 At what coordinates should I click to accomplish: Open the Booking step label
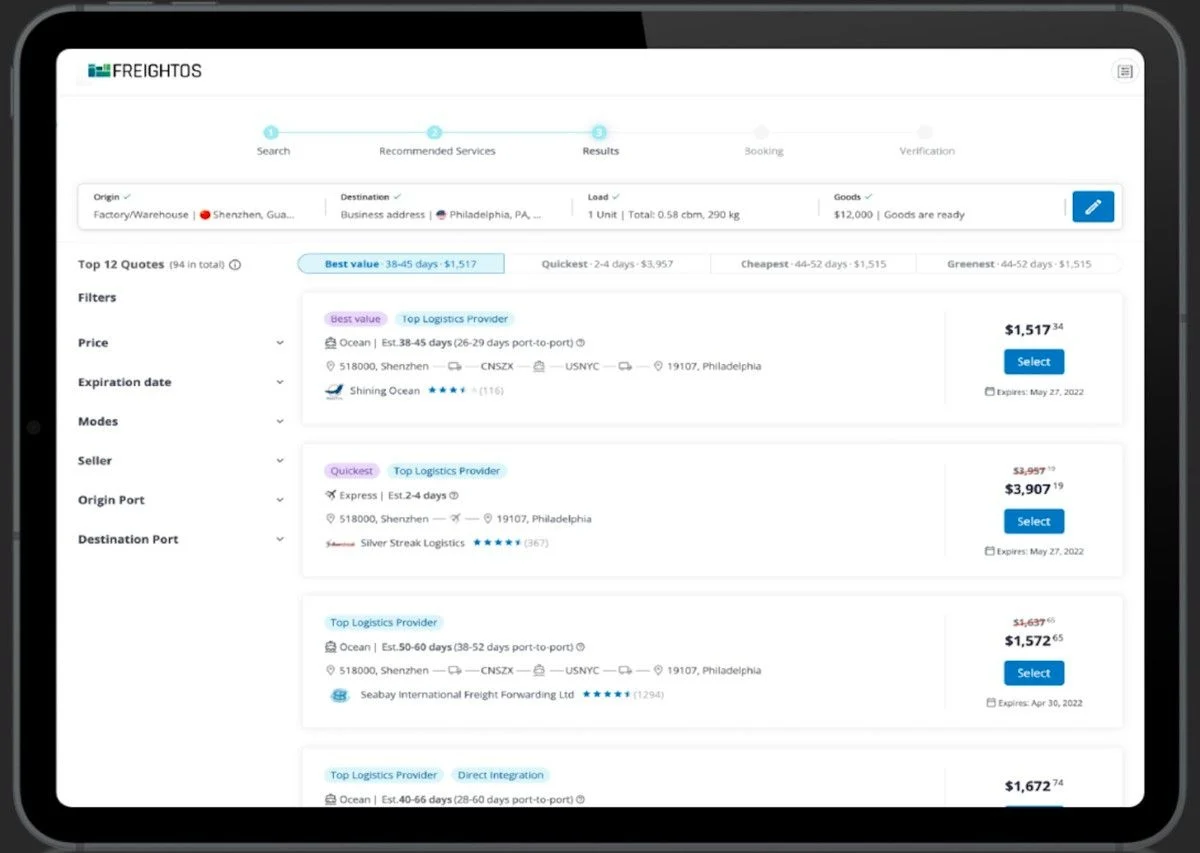[764, 151]
